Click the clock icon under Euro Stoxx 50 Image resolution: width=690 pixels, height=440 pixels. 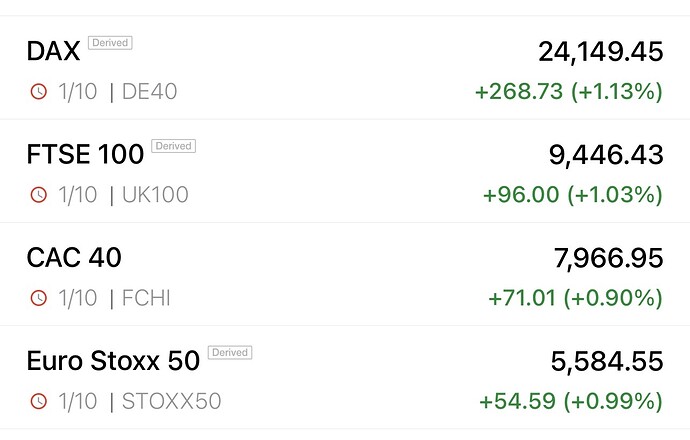coord(39,401)
